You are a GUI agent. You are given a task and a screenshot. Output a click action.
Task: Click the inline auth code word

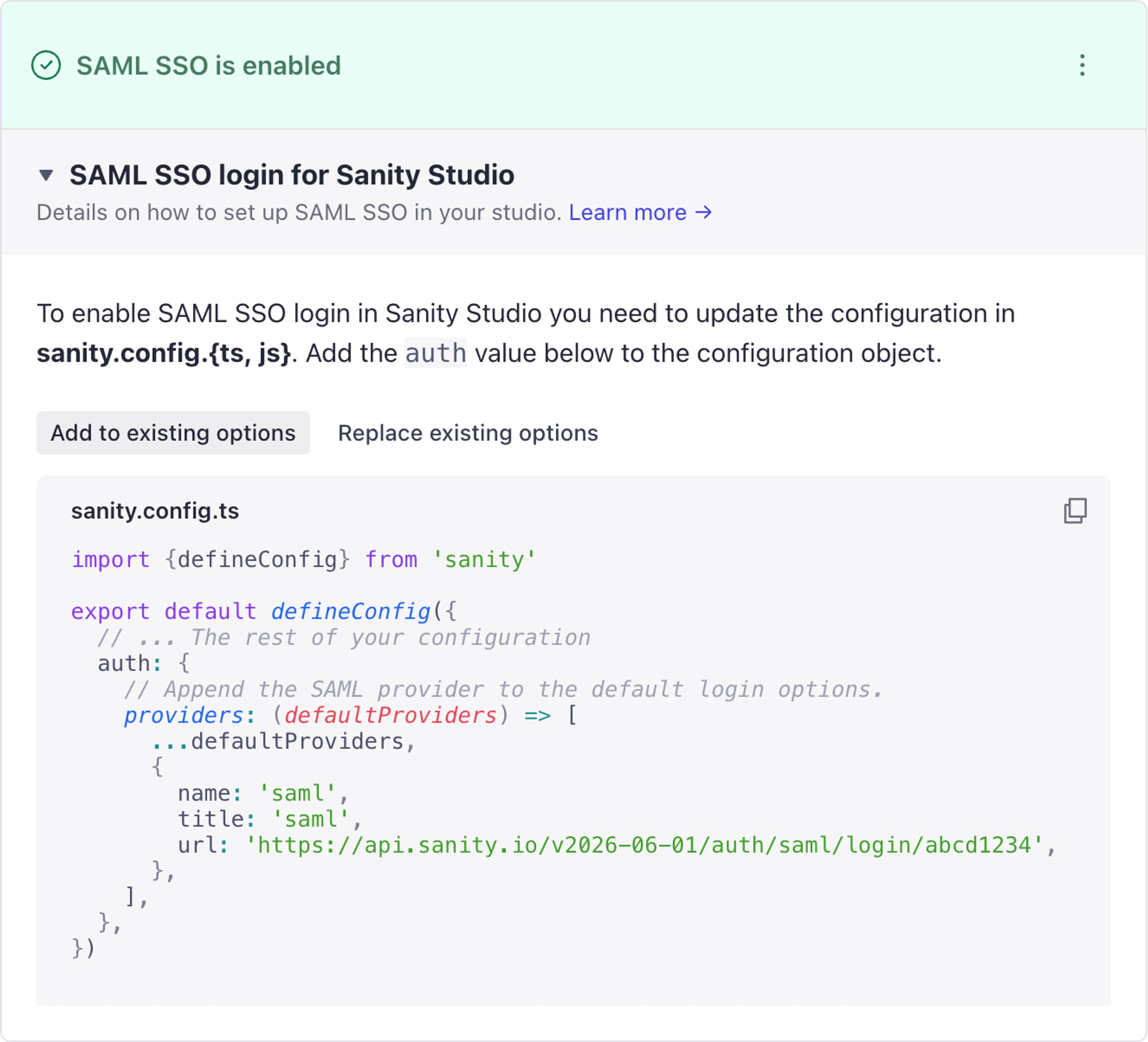436,354
